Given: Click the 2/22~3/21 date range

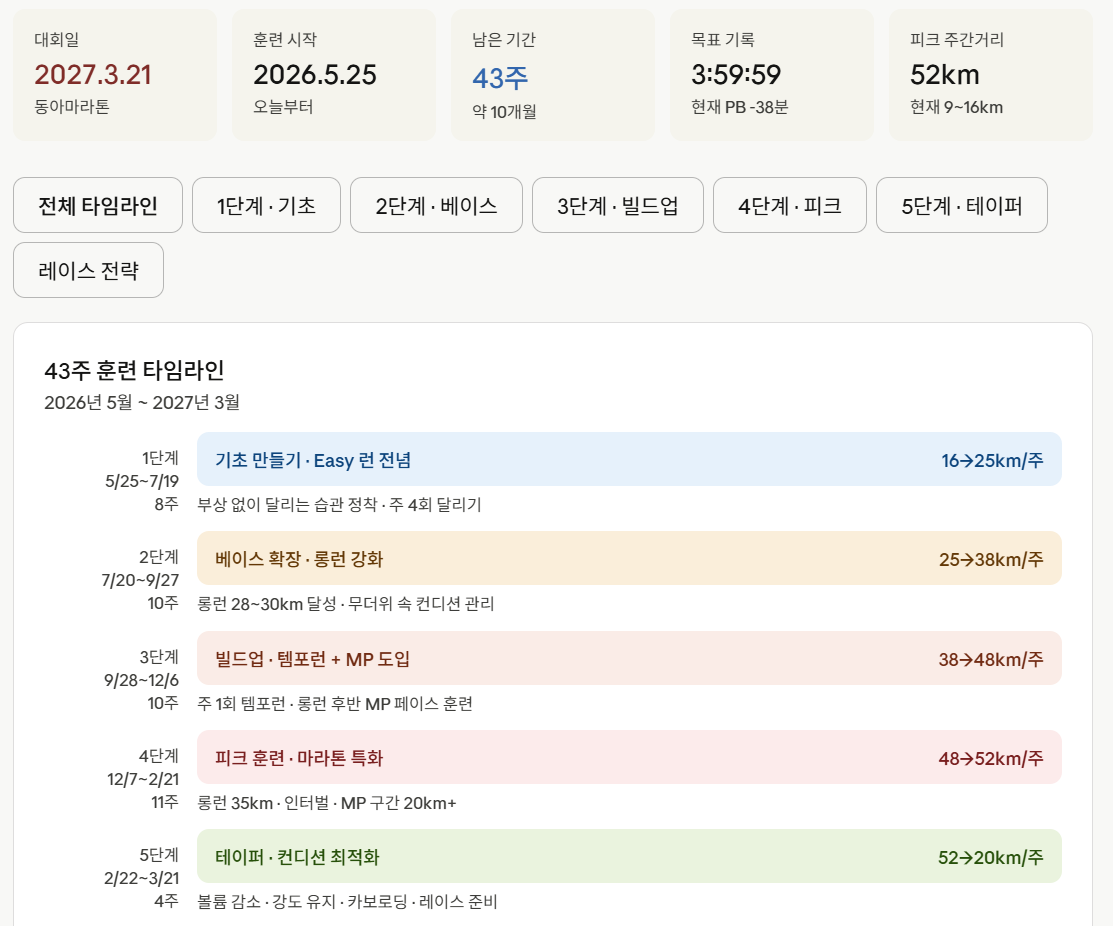Looking at the screenshot, I should click(141, 878).
